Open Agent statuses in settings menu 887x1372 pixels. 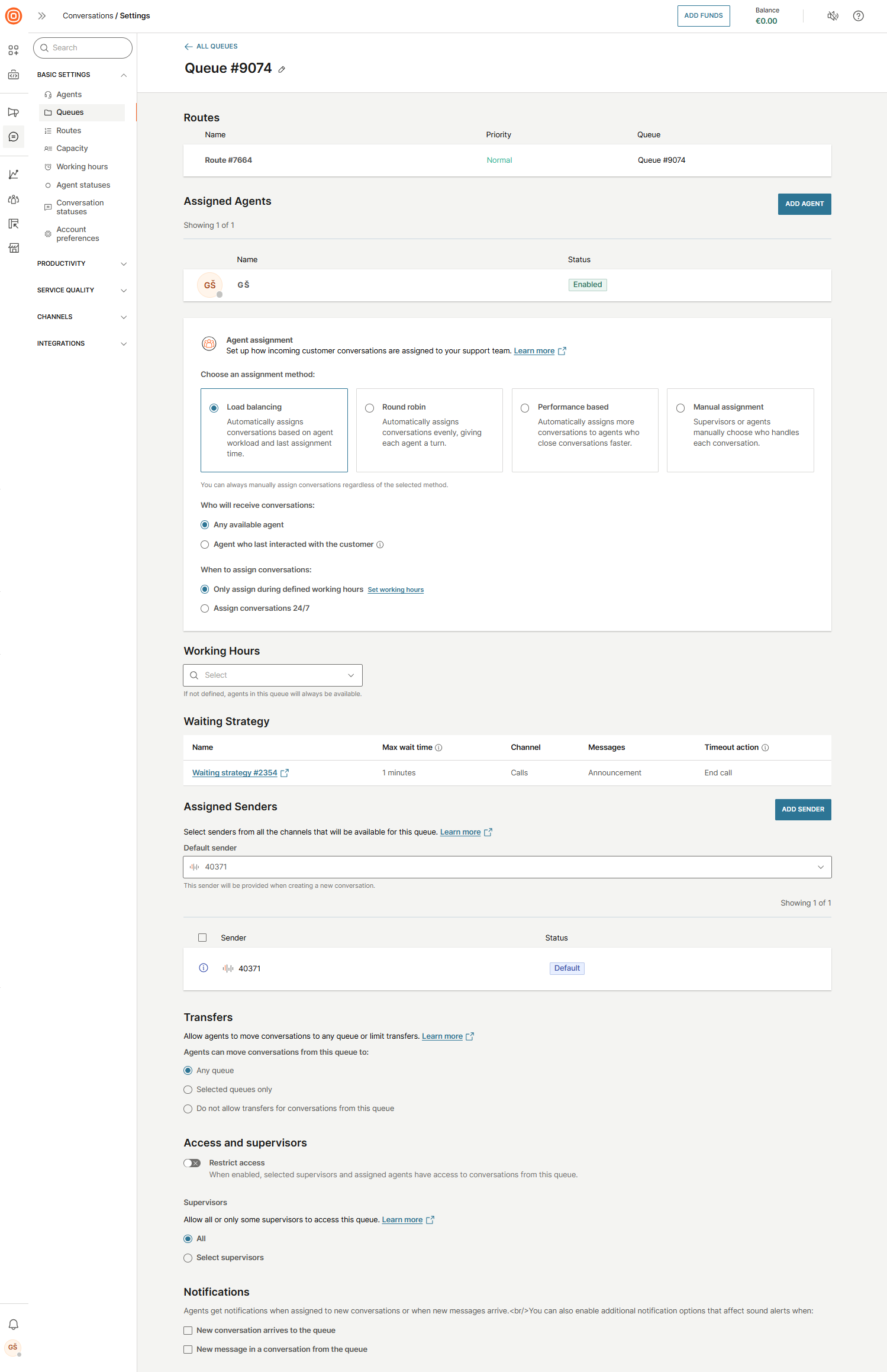point(82,185)
